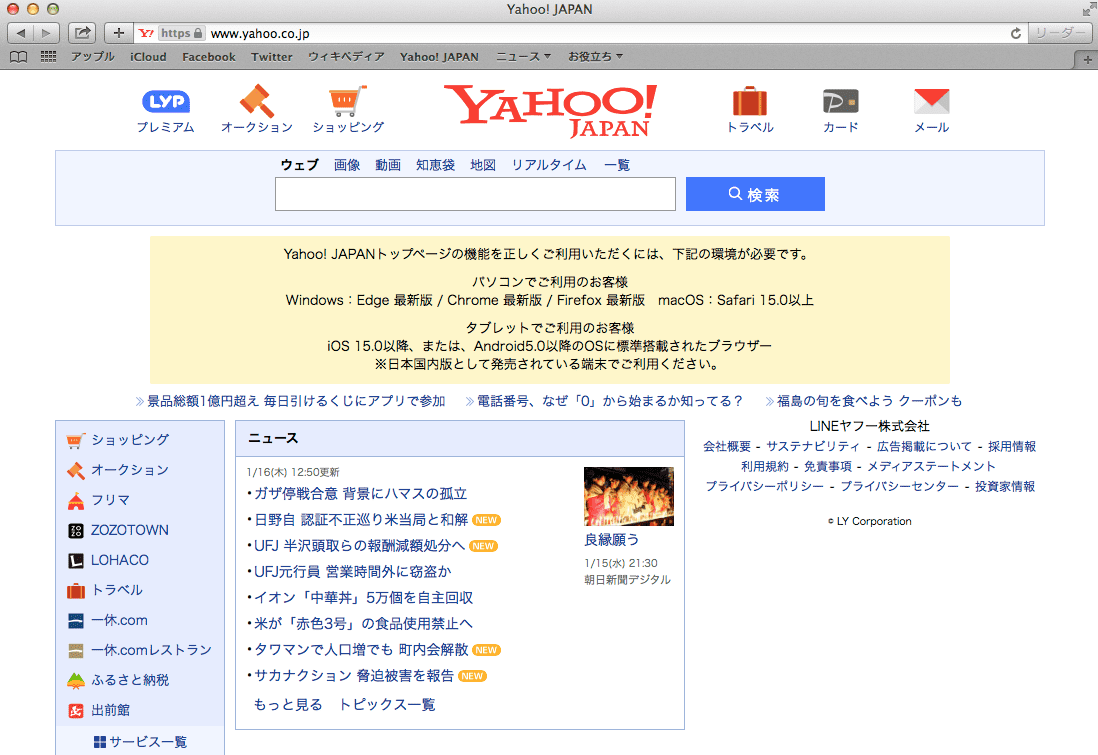Open news link 米が「赤色3号」の食品使用禁止へ

tap(363, 623)
